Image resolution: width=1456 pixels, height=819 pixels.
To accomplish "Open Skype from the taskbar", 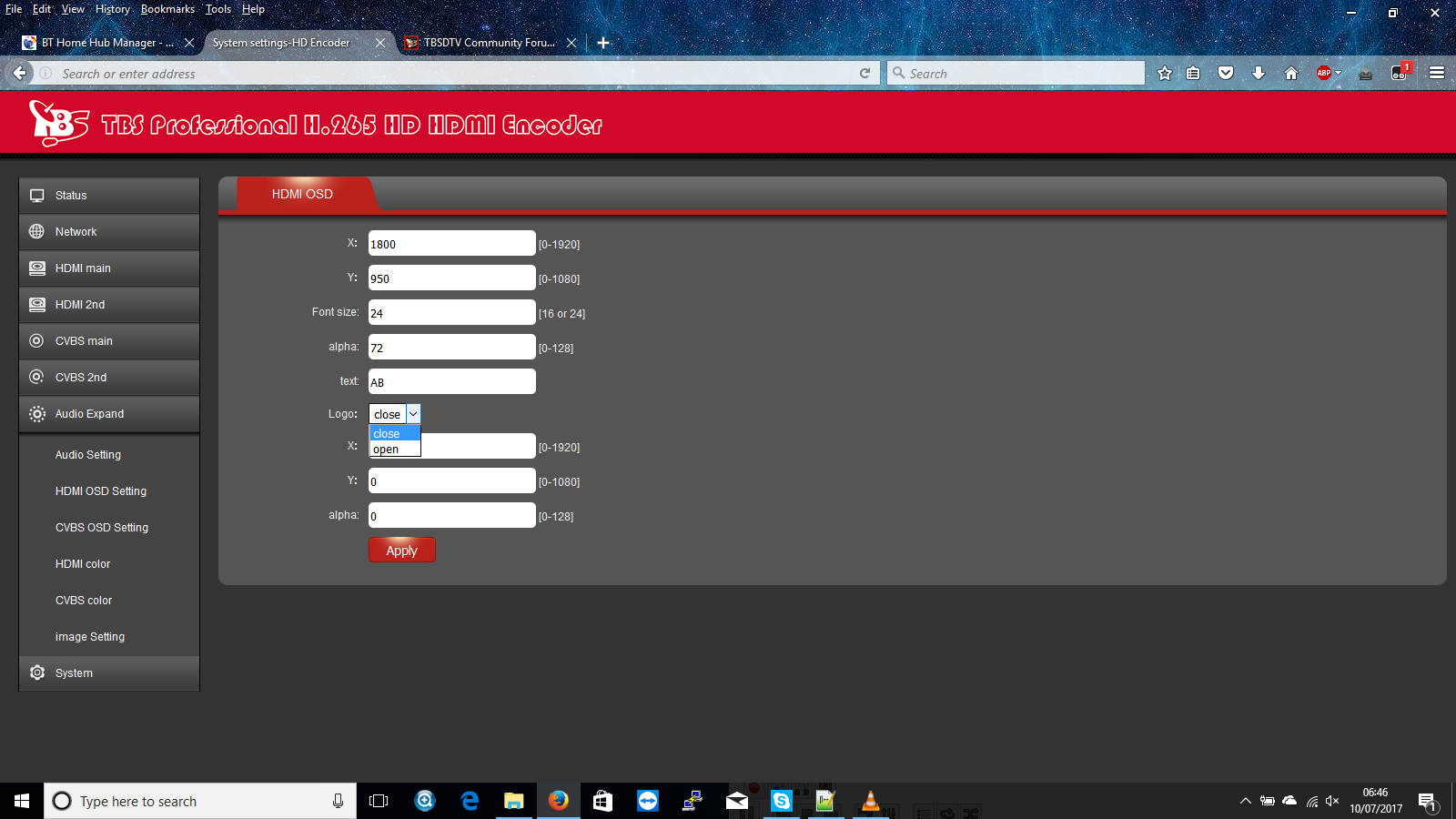I will (782, 801).
